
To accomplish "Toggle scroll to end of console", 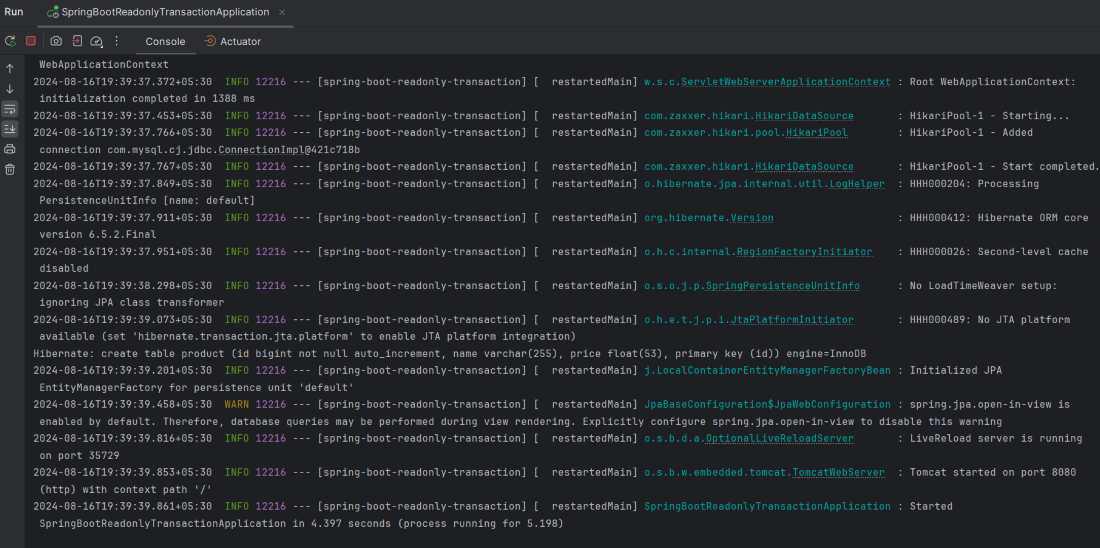I will 10,129.
